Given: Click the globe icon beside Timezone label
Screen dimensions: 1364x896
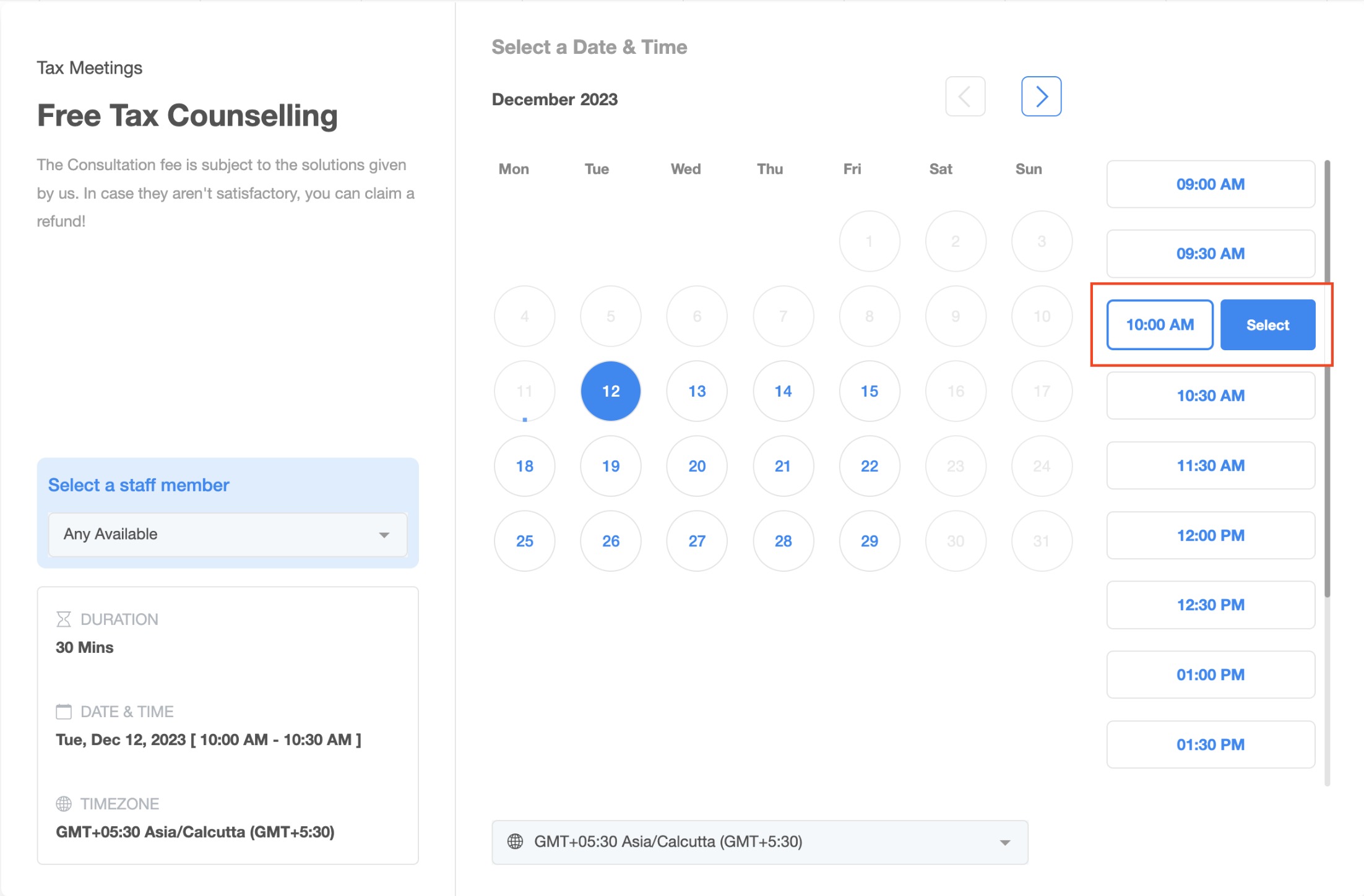Looking at the screenshot, I should pos(64,804).
